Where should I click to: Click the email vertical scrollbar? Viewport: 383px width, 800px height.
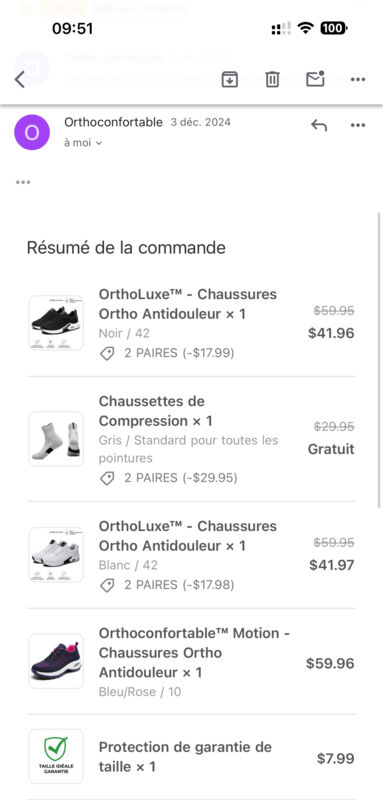click(379, 360)
